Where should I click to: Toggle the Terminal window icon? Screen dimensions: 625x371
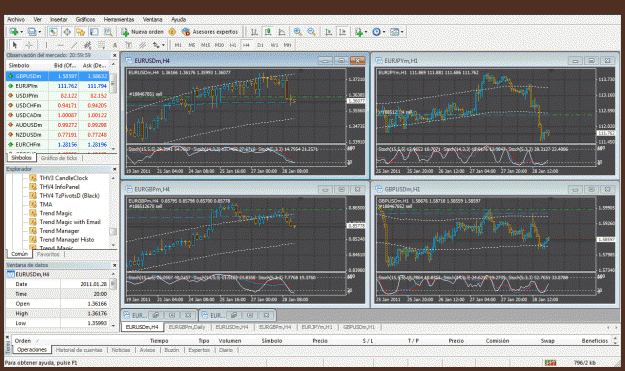tap(94, 32)
